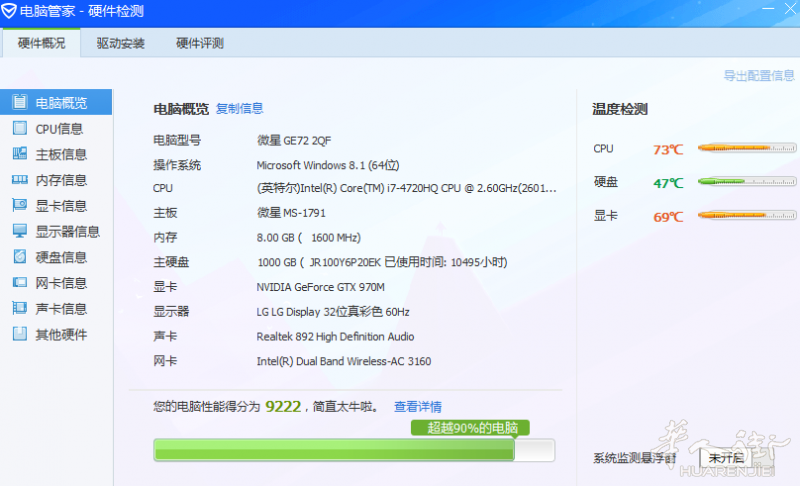Click the 47℃ hard disk temperature reading
Viewport: 800px width, 486px height.
[x=668, y=183]
